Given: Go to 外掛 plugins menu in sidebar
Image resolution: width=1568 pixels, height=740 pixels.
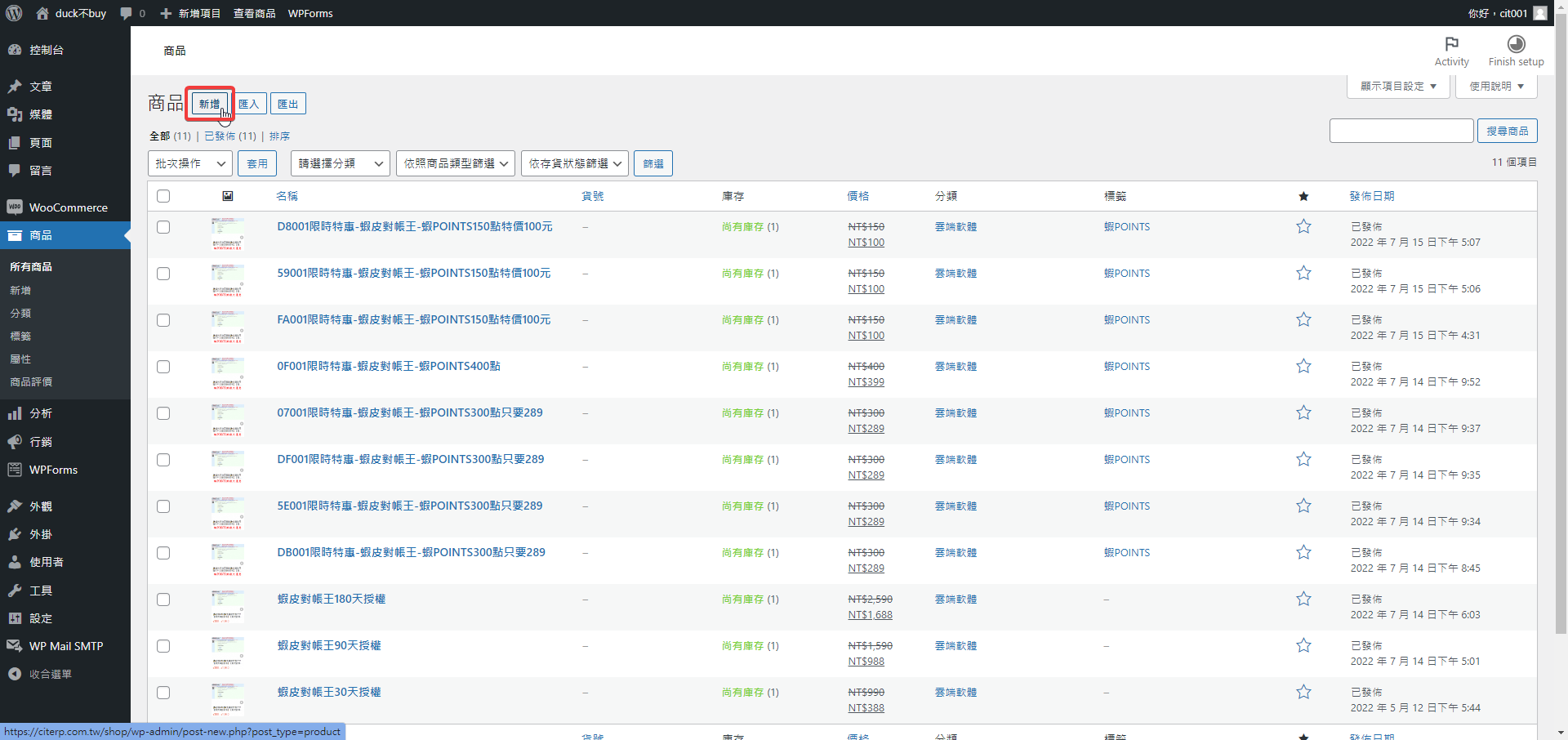Looking at the screenshot, I should tap(41, 534).
